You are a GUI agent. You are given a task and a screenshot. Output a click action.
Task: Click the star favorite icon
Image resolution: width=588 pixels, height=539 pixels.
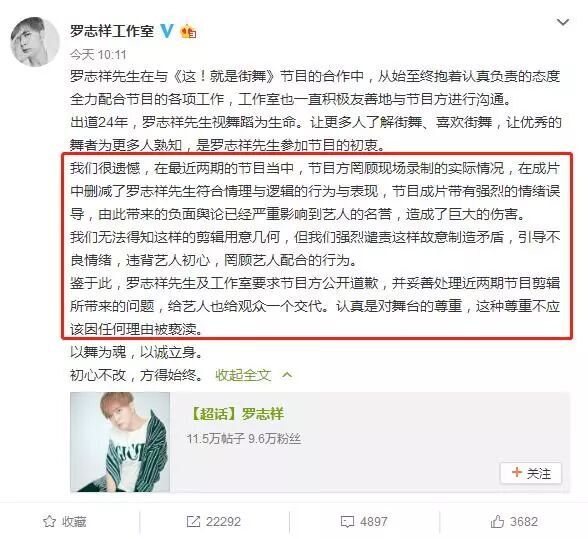(50, 521)
